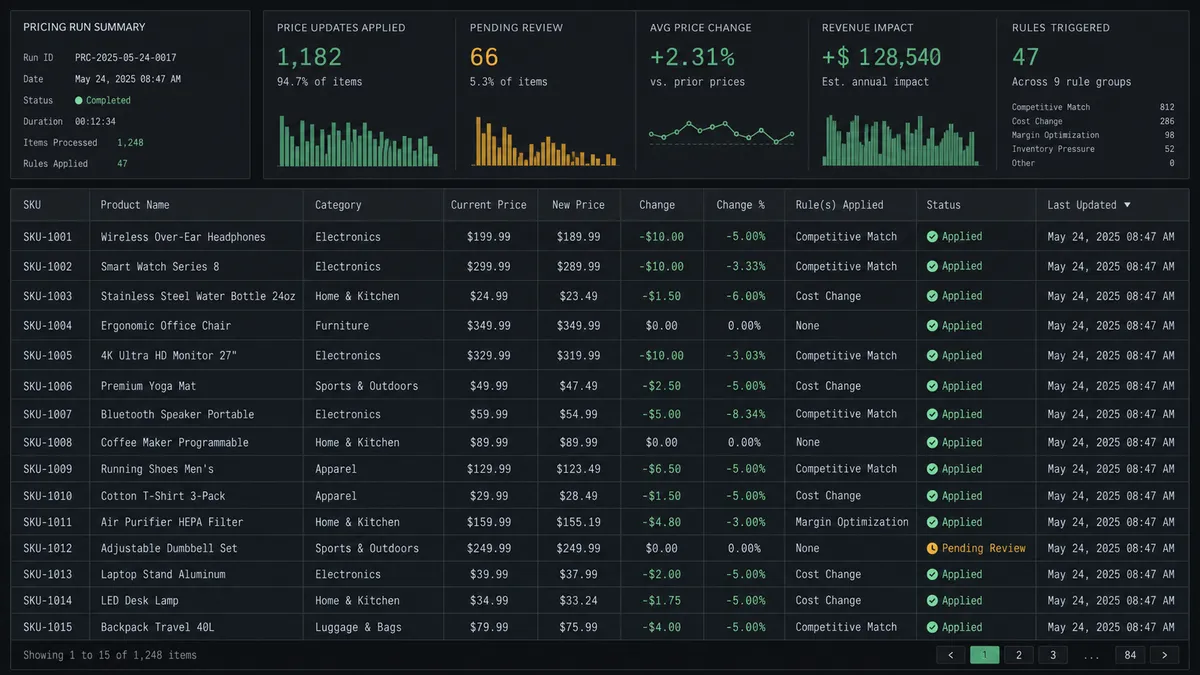Click the $33.24 new price cell
This screenshot has height=675, width=1200.
(578, 601)
